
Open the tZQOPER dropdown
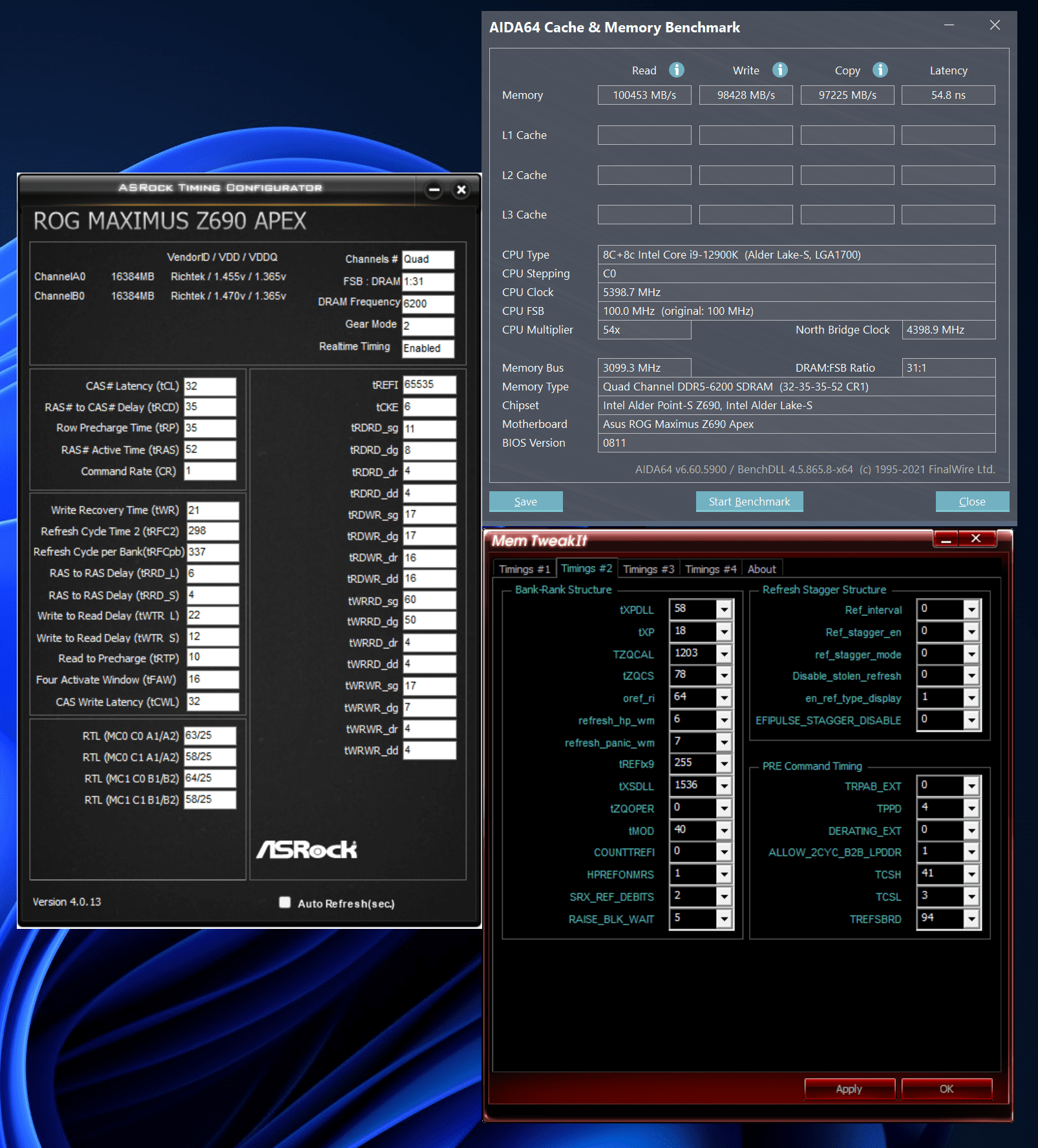(725, 809)
